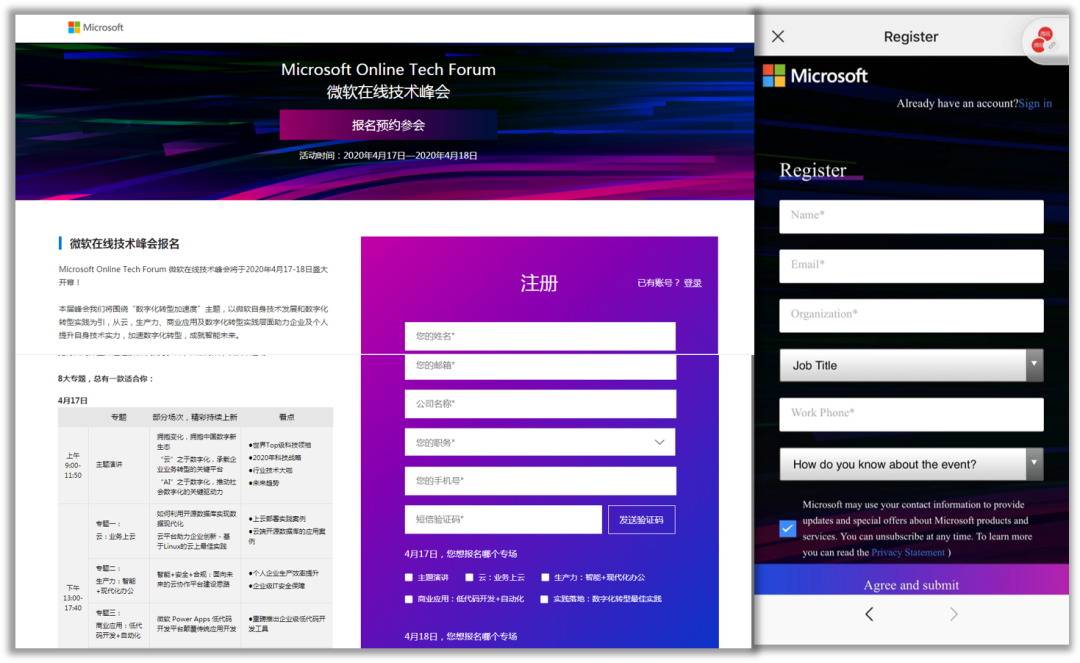Click the 活动时间 date line in the banner
This screenshot has width=1080, height=663.
[x=388, y=156]
